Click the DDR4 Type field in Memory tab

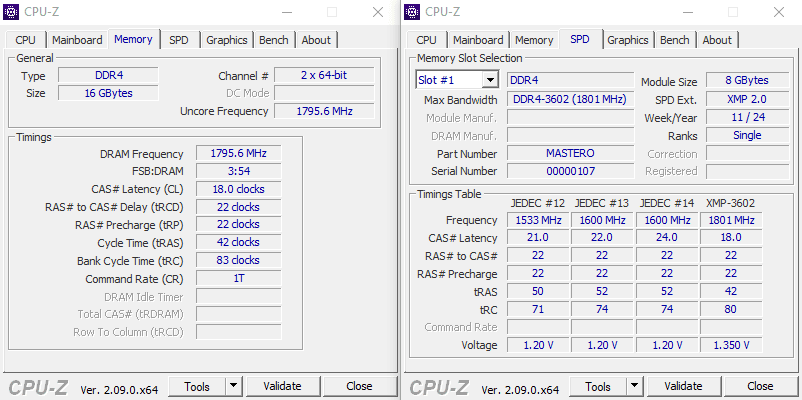[108, 75]
